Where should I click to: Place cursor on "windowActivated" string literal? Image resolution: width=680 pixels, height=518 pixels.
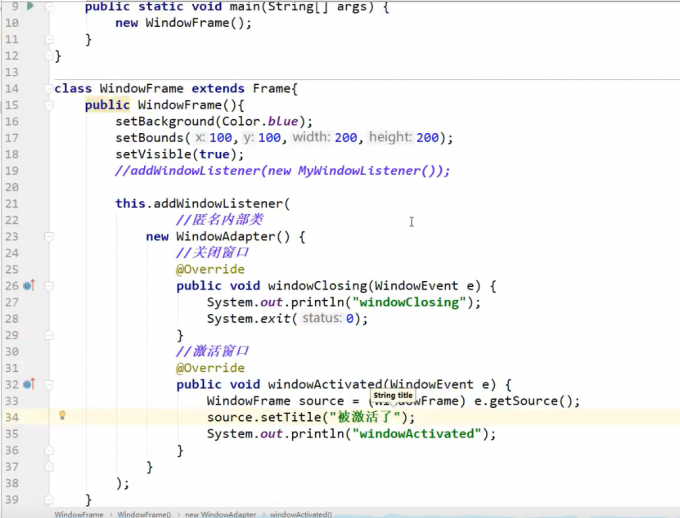point(418,434)
